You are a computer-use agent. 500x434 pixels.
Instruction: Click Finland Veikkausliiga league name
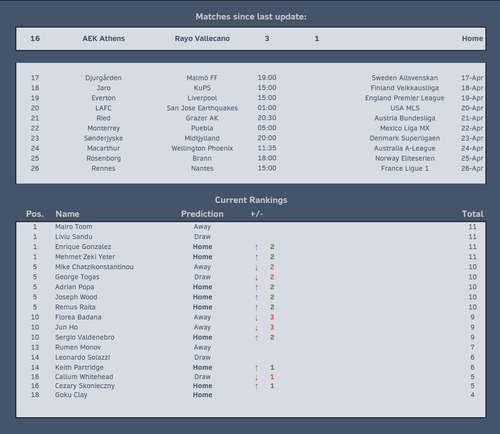pos(405,88)
